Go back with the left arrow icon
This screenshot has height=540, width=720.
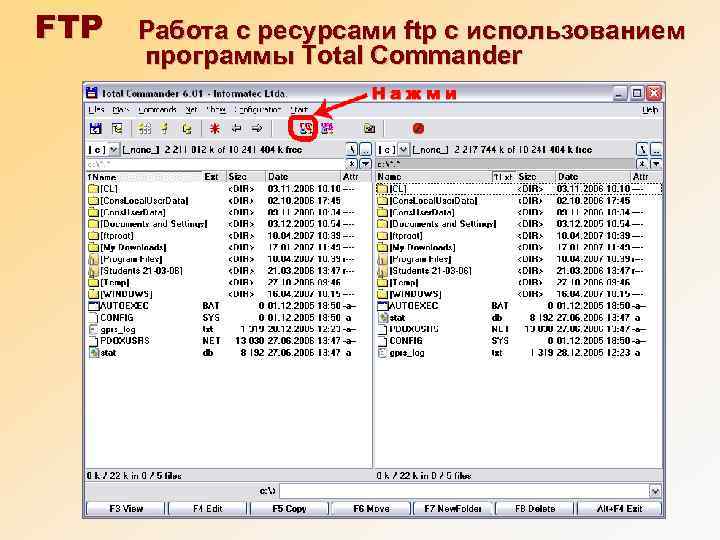236,129
